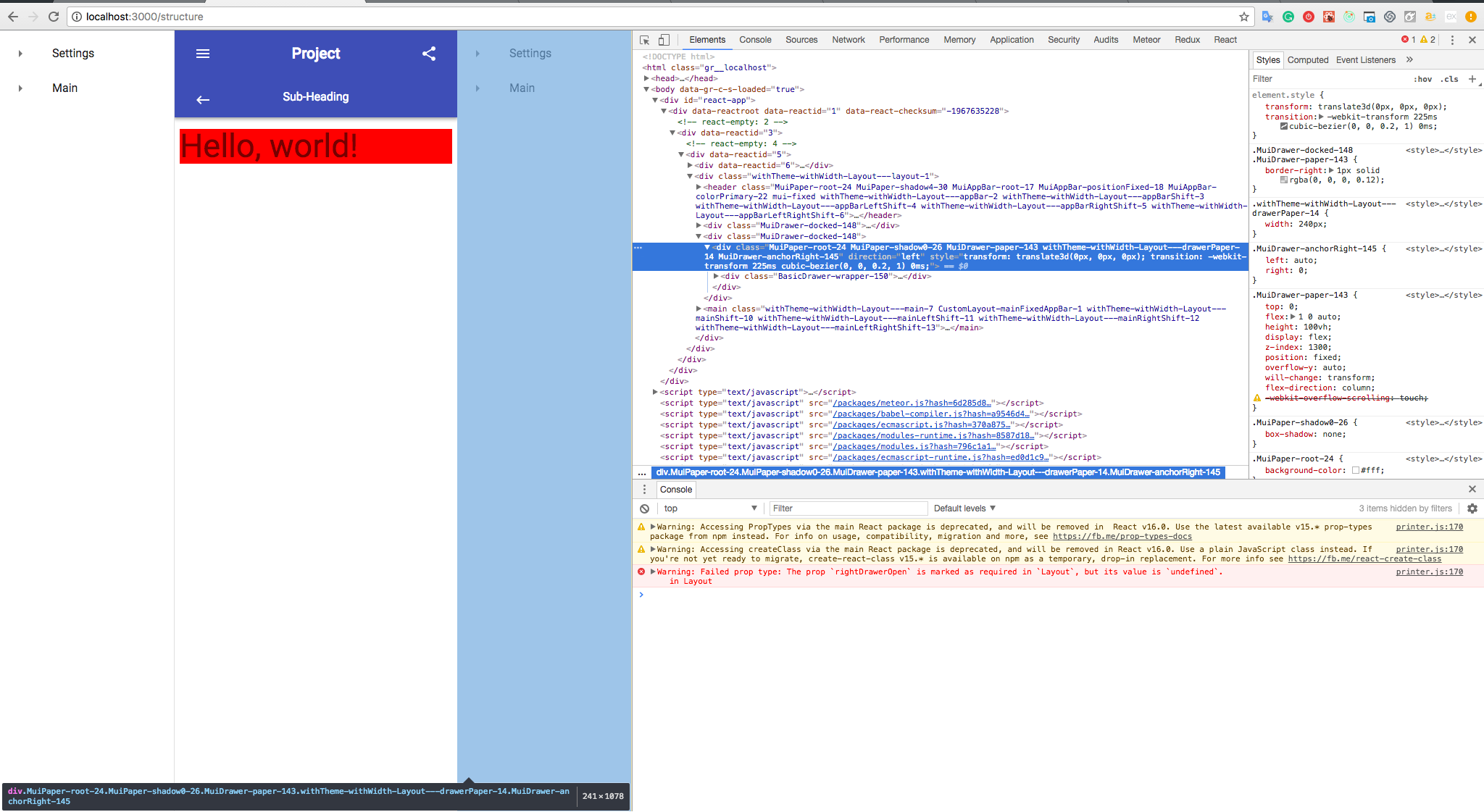Expand Main in the right drawer

pyautogui.click(x=478, y=88)
